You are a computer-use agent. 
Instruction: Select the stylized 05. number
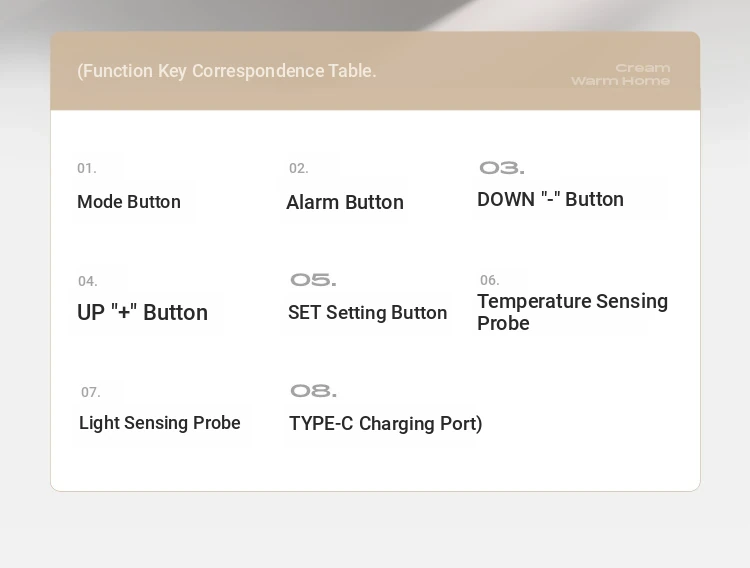click(313, 280)
